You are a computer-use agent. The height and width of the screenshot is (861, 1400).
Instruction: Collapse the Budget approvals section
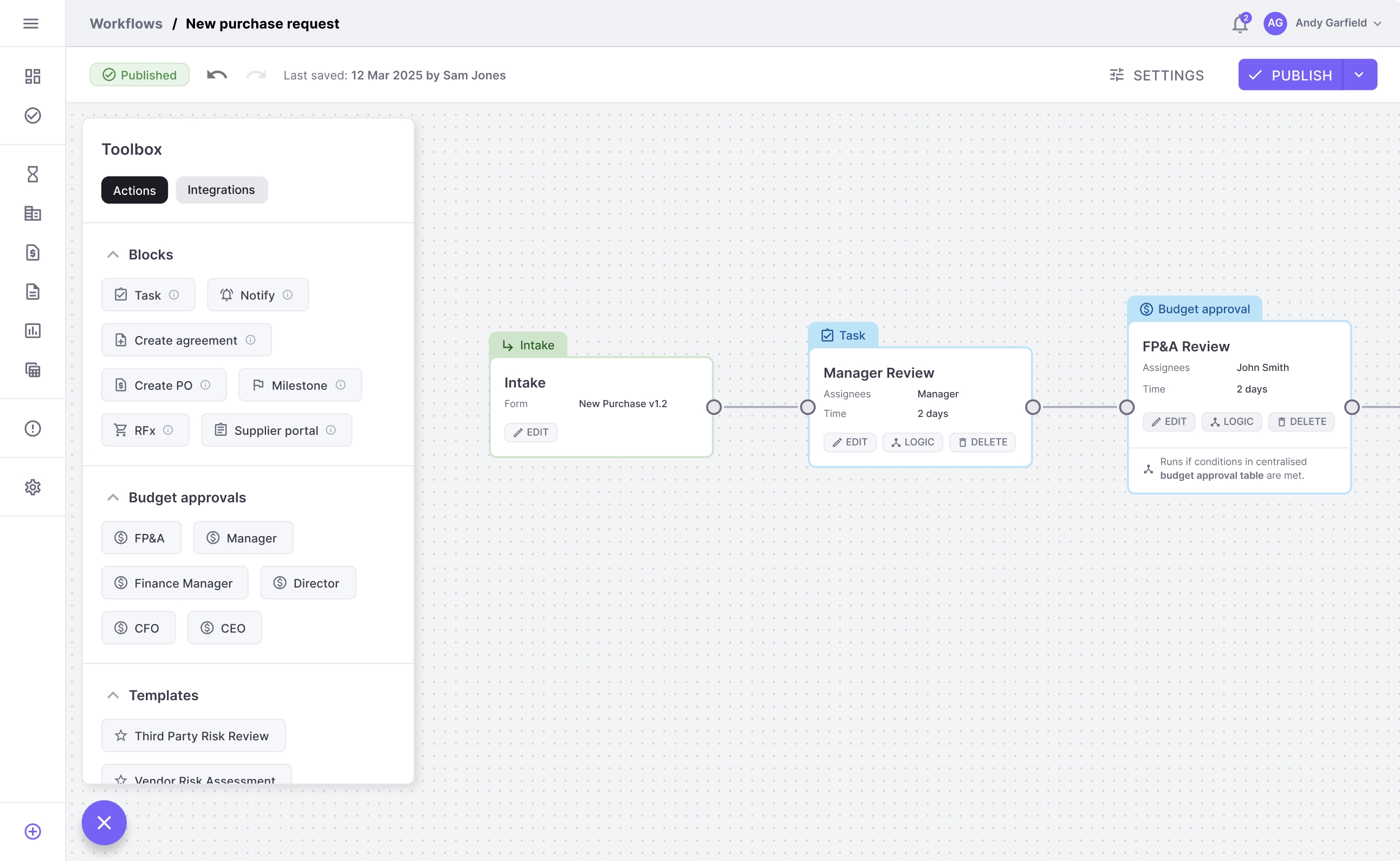(113, 498)
